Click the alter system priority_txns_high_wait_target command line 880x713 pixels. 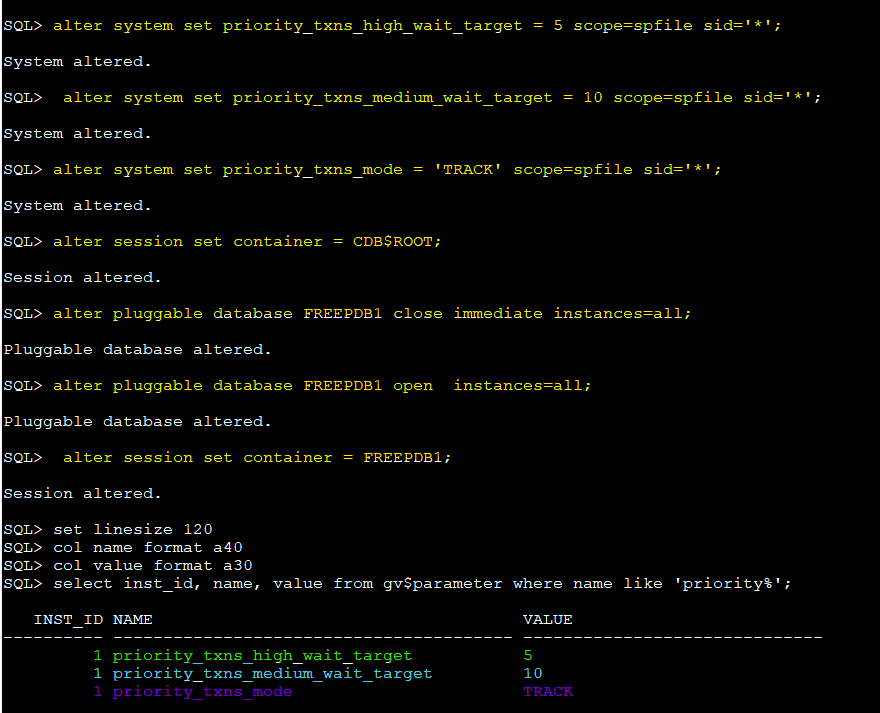tap(417, 25)
